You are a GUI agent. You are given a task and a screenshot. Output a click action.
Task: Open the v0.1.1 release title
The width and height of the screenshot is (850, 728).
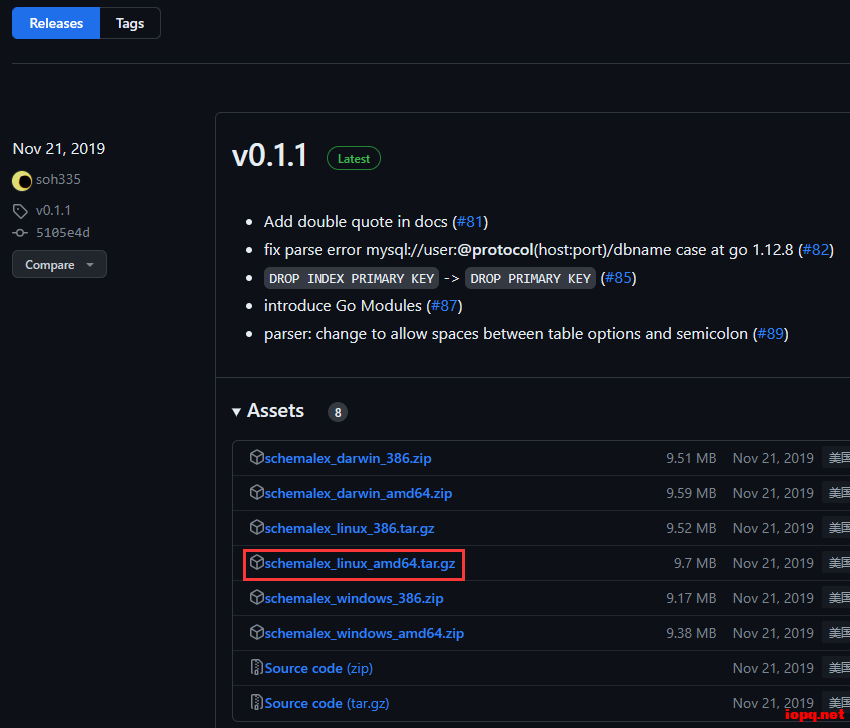tap(269, 156)
